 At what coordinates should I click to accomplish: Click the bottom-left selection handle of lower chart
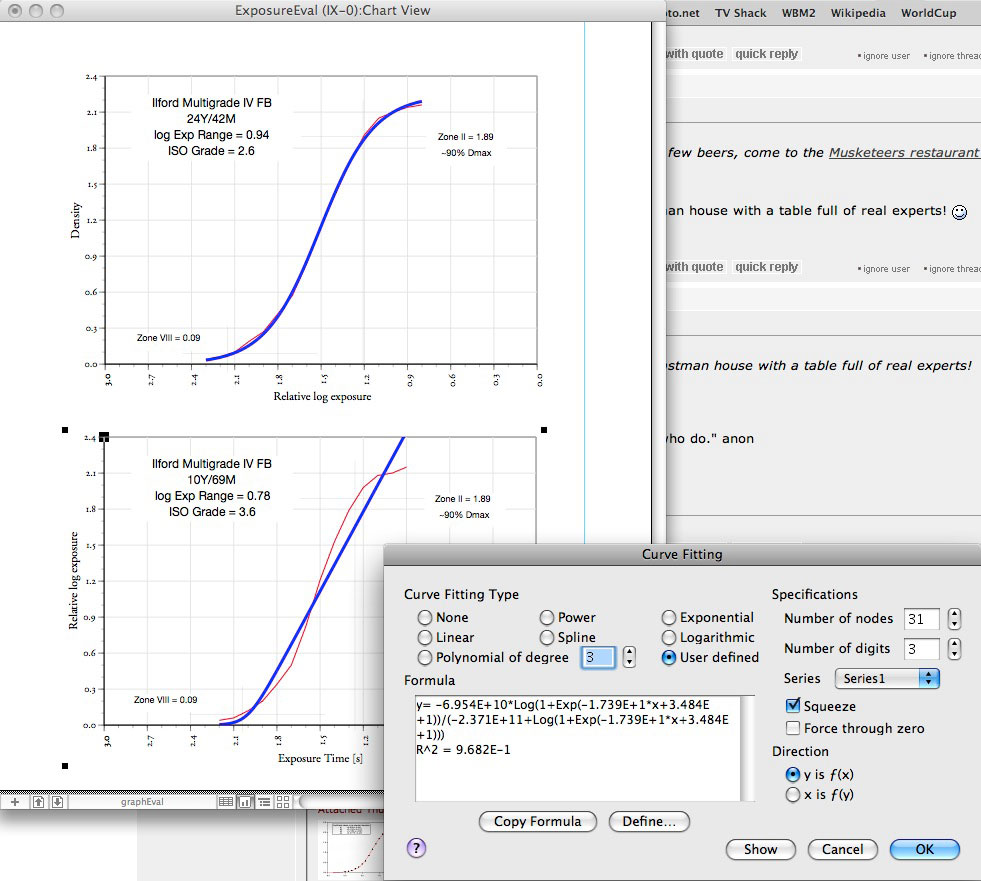pos(65,766)
